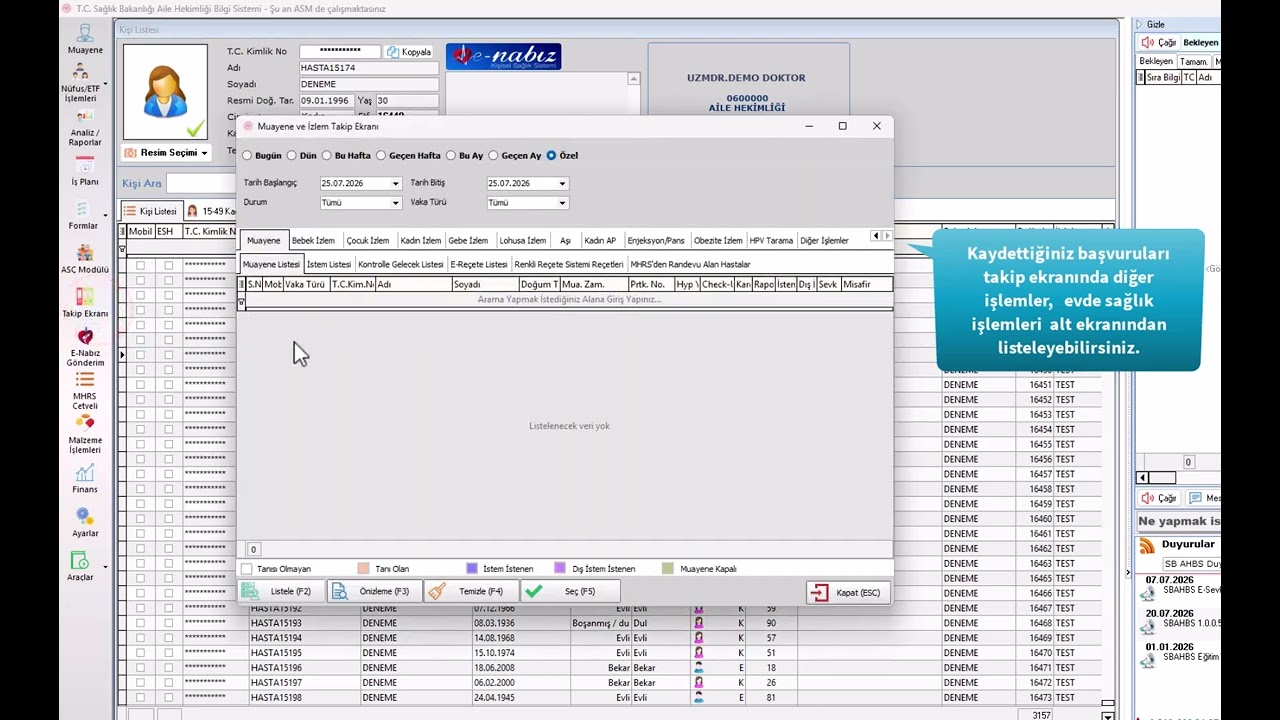Click the Kapat (ESC) exit button
Image resolution: width=1280 pixels, height=720 pixels.
pos(848,593)
